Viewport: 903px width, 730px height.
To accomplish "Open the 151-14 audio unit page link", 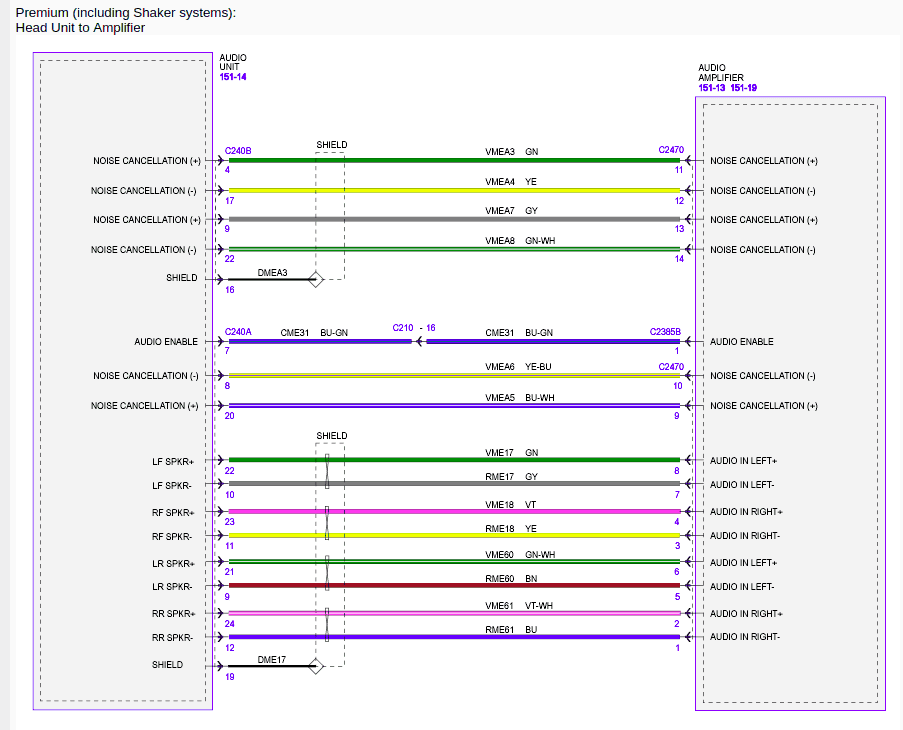I will point(233,77).
